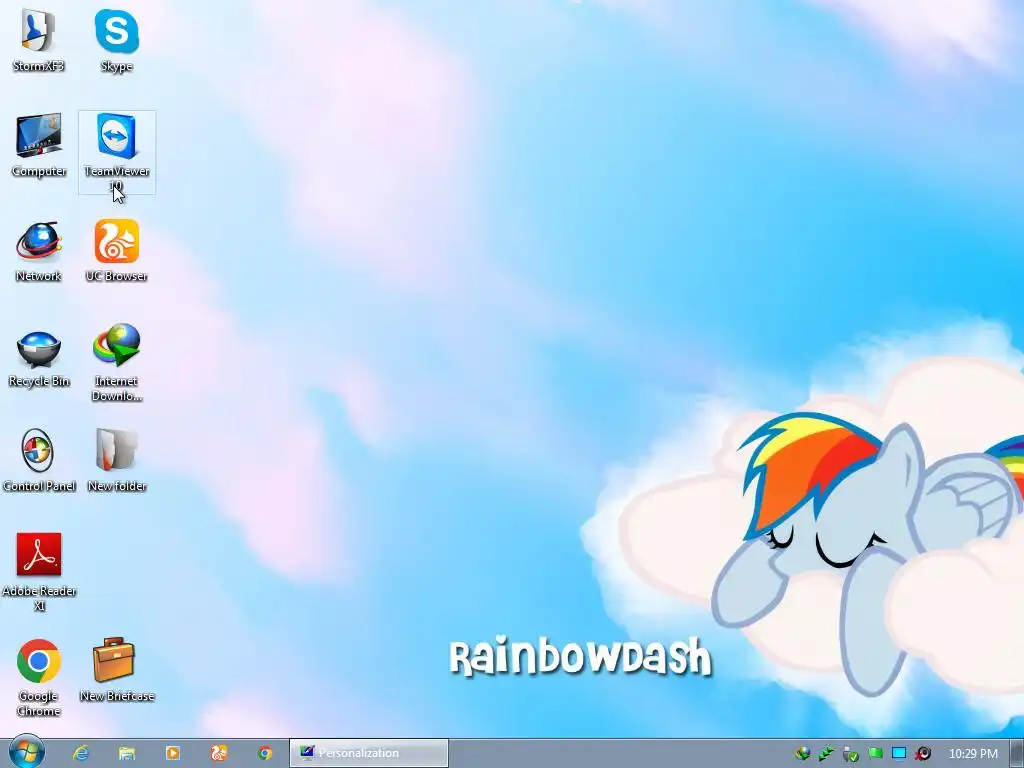Switch to the Personalization taskbar window
This screenshot has height=768, width=1024.
[x=369, y=753]
